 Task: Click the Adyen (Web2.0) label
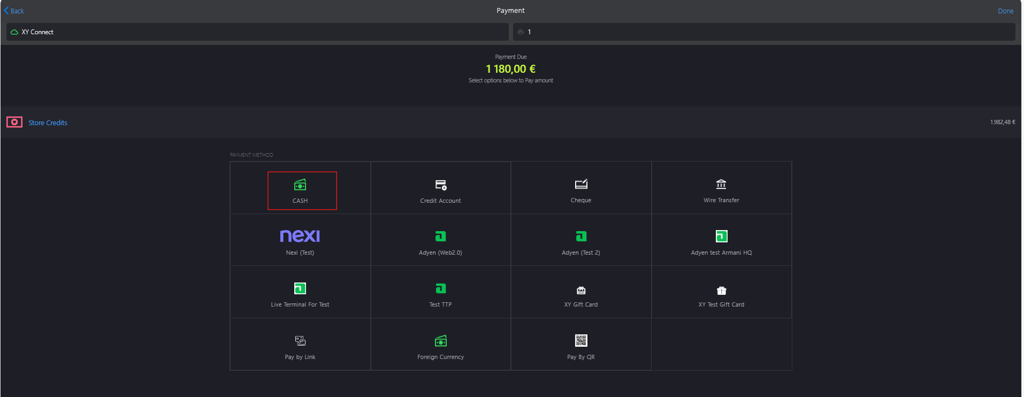tap(441, 253)
